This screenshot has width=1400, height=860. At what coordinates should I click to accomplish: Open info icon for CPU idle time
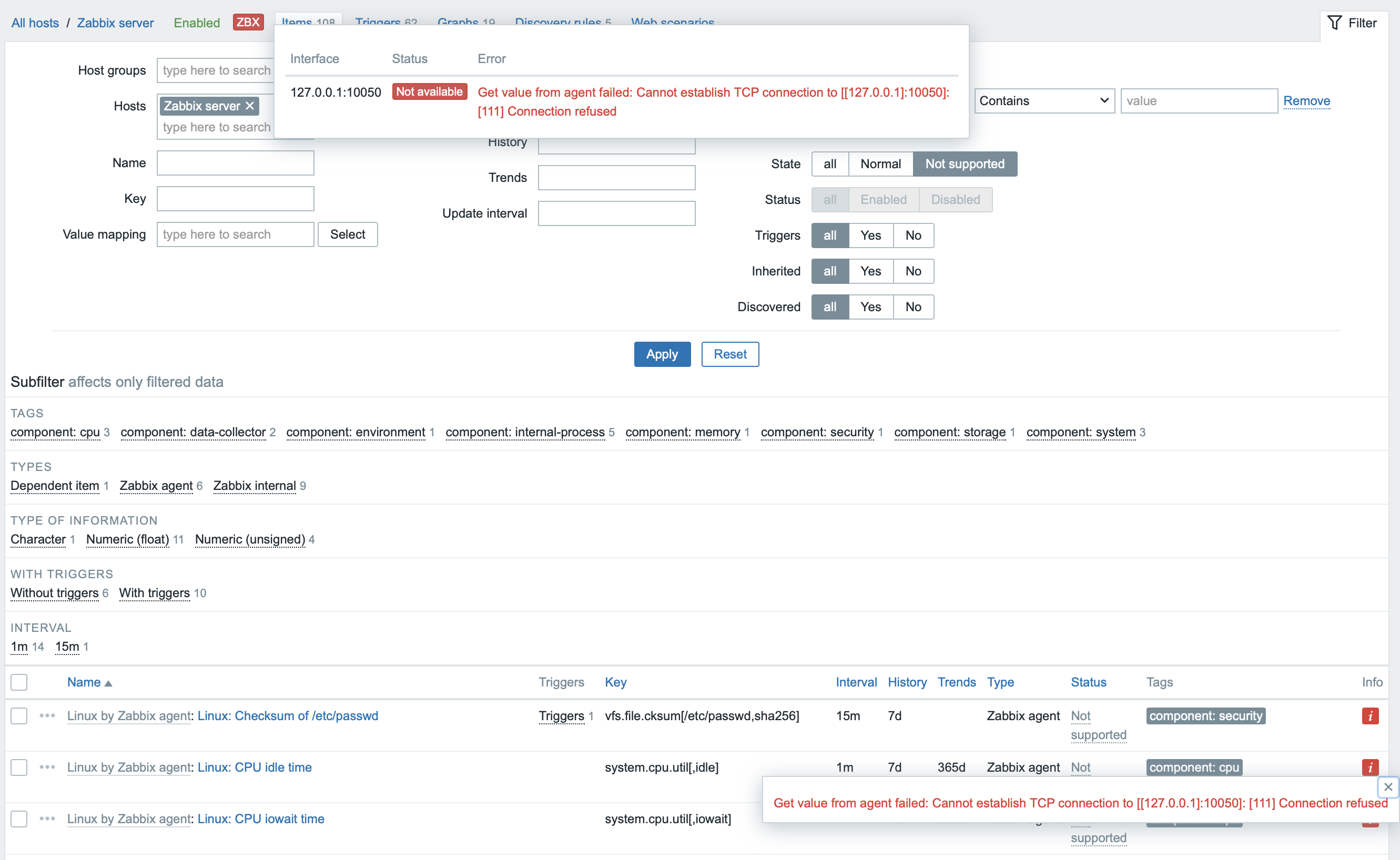pyautogui.click(x=1370, y=767)
